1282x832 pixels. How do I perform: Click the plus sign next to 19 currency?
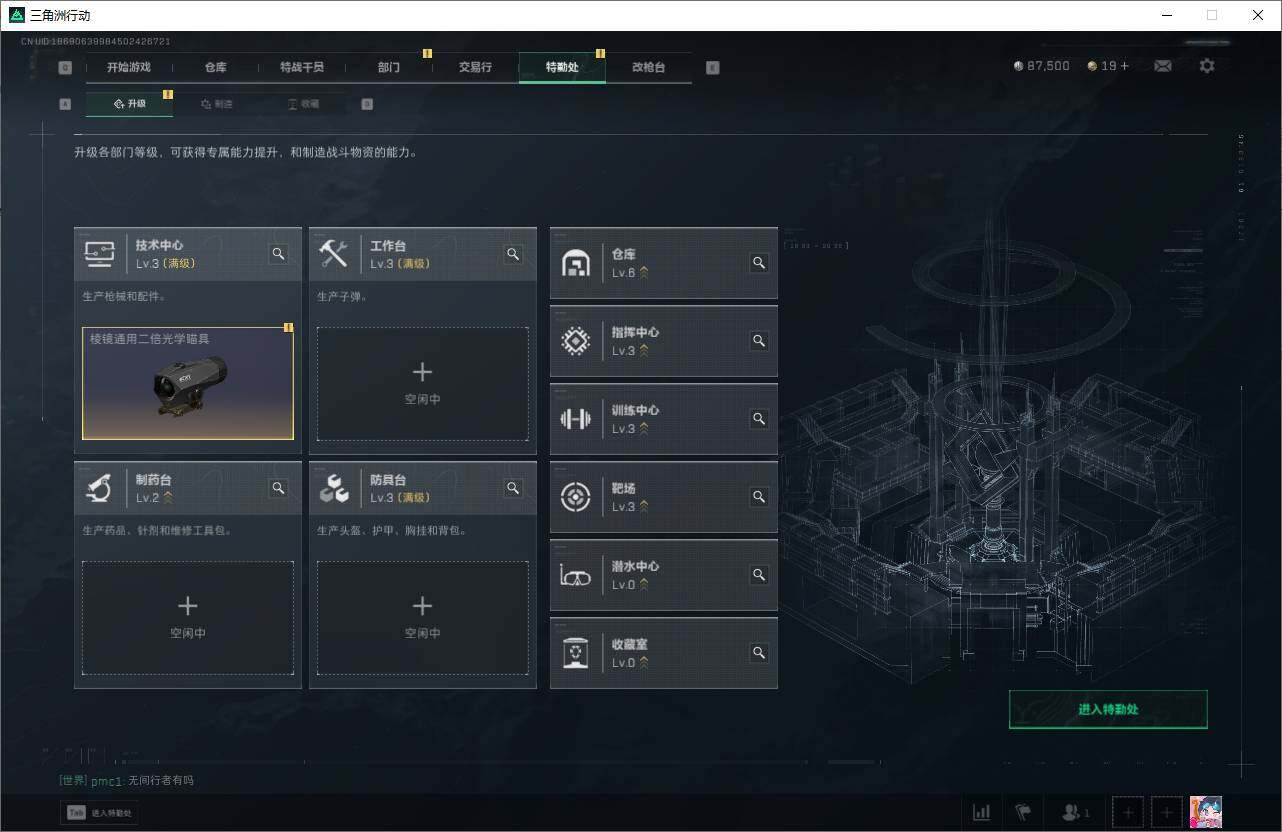pos(1125,66)
